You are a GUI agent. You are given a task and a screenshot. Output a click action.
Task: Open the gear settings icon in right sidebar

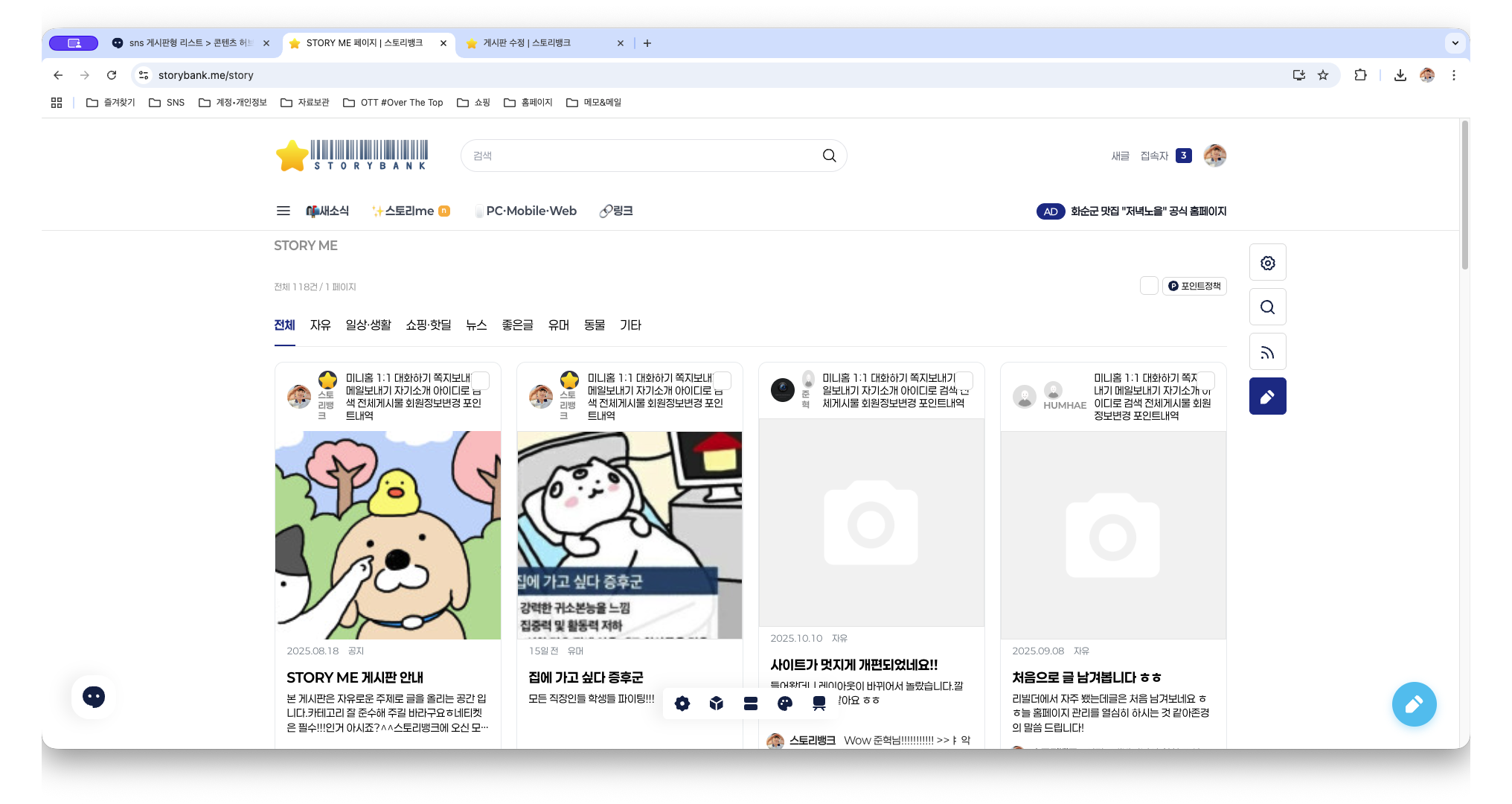(x=1267, y=263)
